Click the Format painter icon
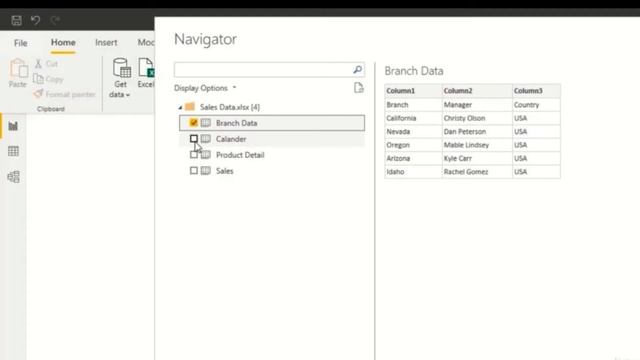 pyautogui.click(x=38, y=94)
